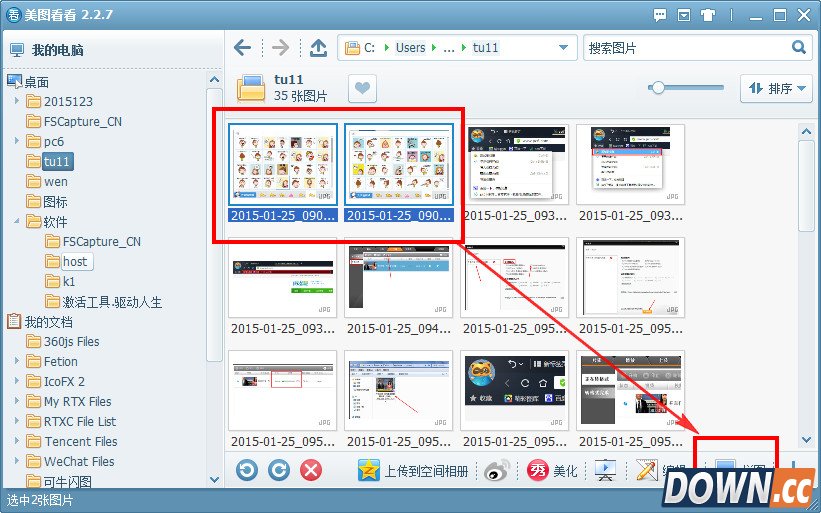This screenshot has height=513, width=821.
Task: Click the rotate left (counterclockwise) icon
Action: tap(247, 470)
